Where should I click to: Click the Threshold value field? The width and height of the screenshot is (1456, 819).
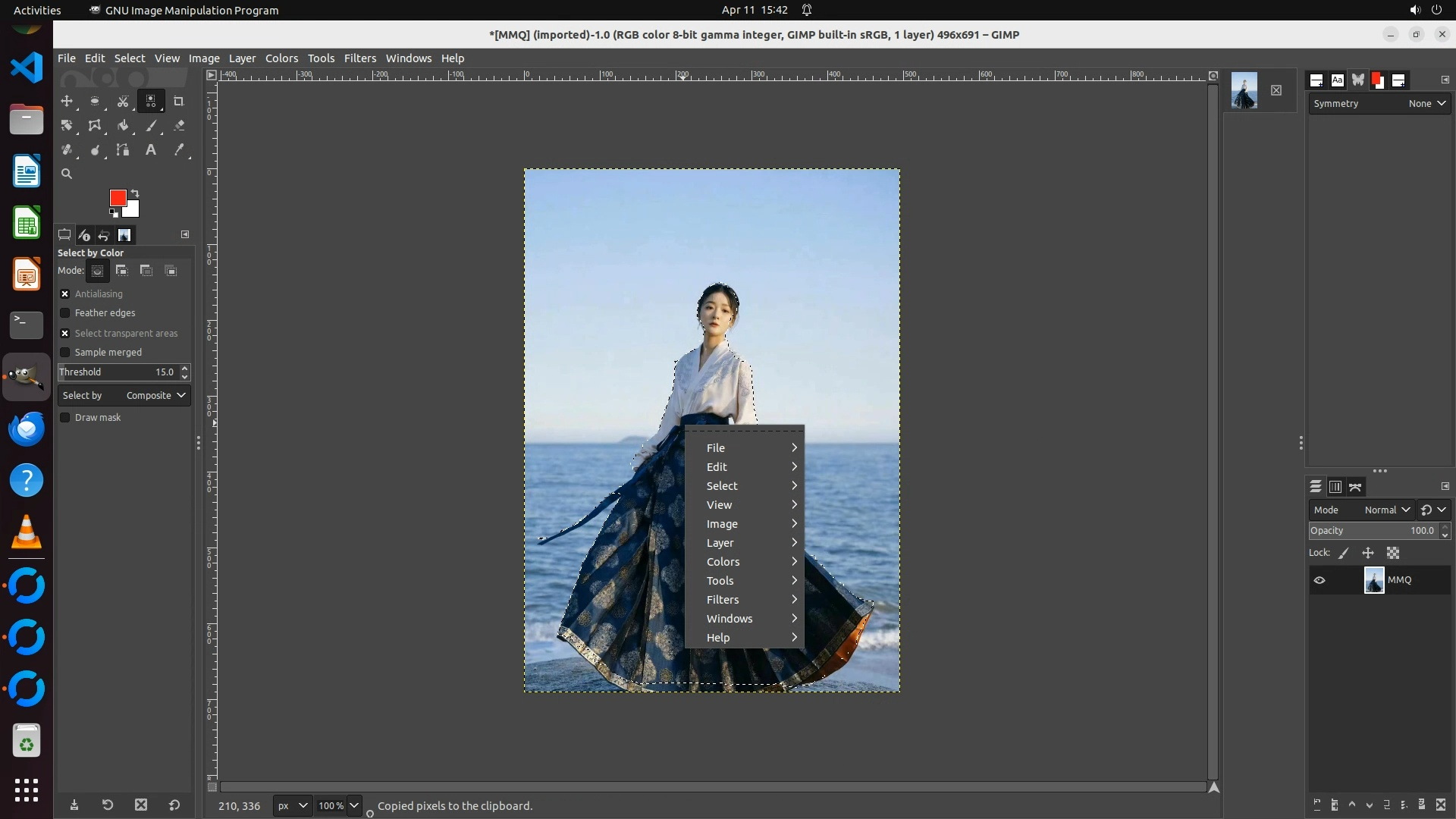point(118,372)
